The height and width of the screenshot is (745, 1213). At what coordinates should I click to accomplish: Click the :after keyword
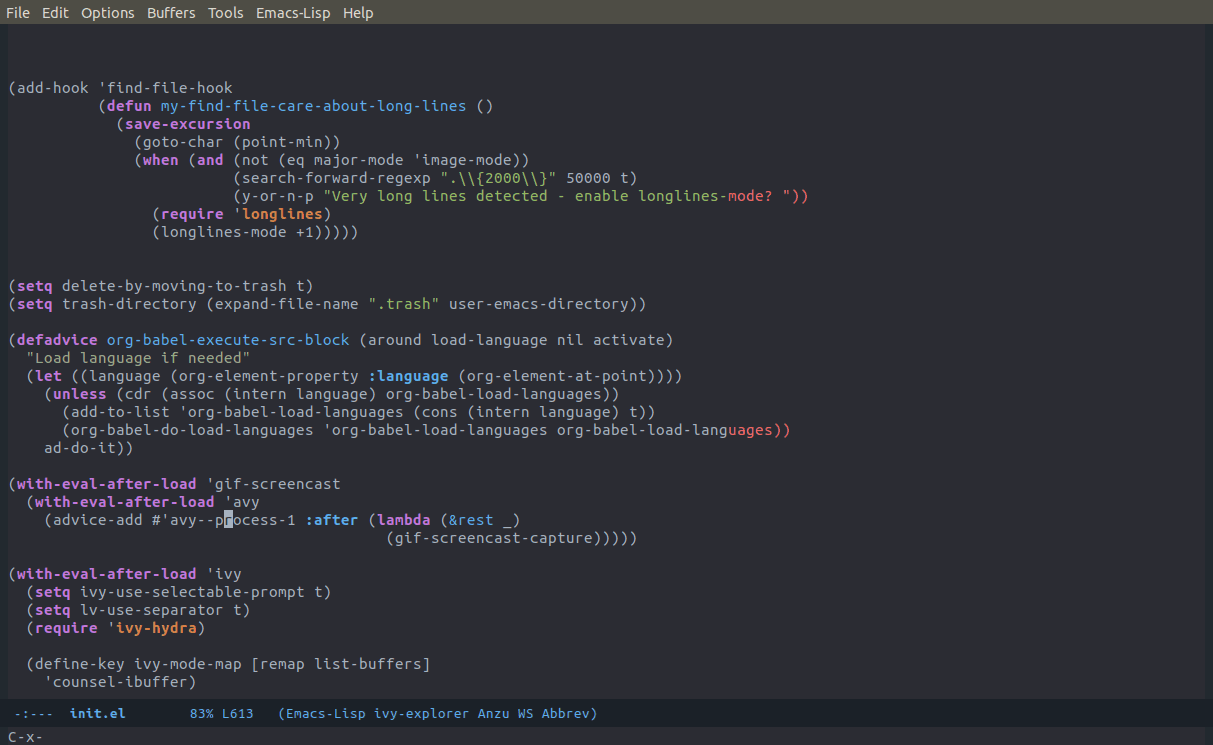coord(331,520)
